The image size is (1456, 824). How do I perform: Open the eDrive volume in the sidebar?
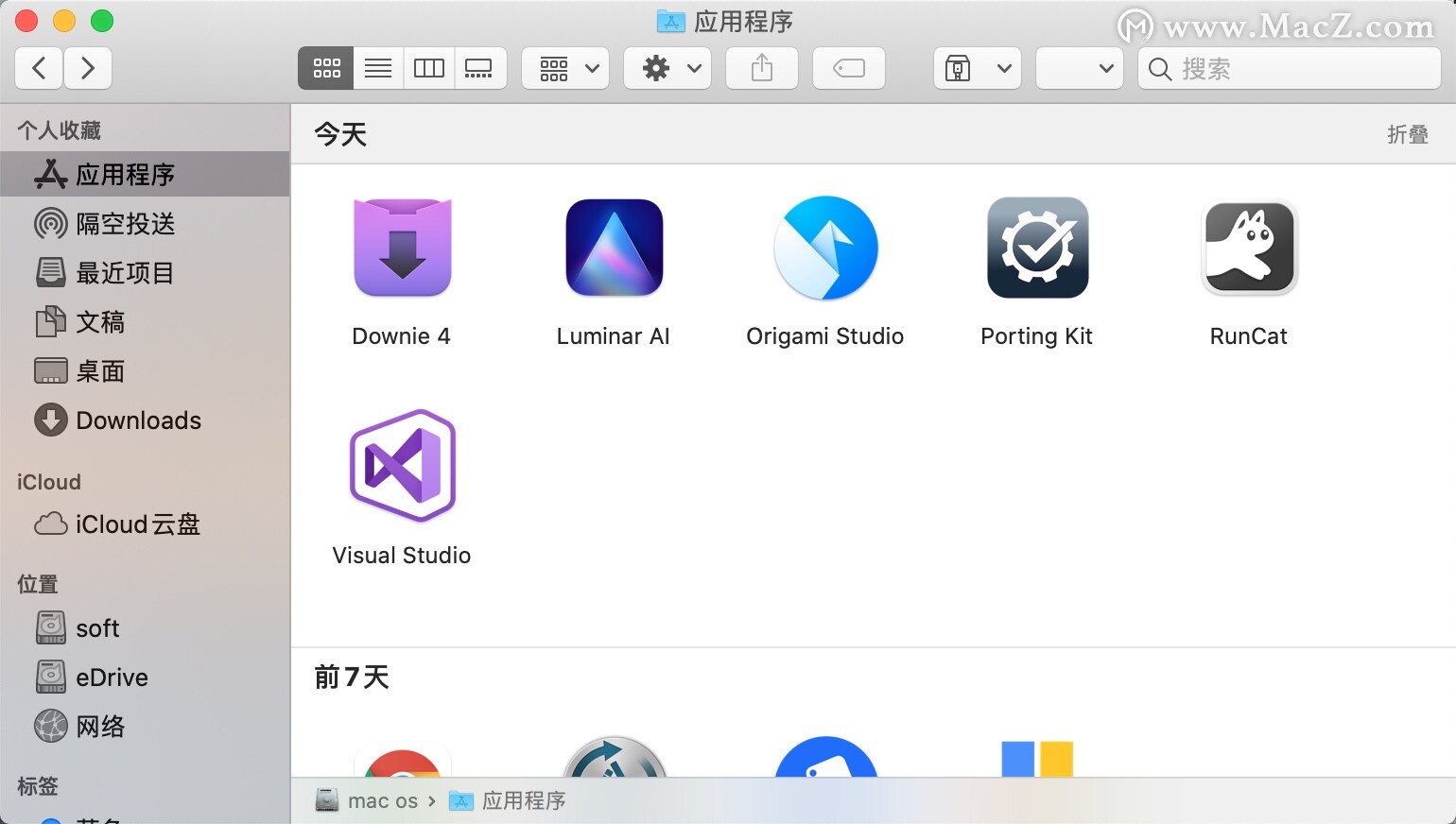coord(145,678)
